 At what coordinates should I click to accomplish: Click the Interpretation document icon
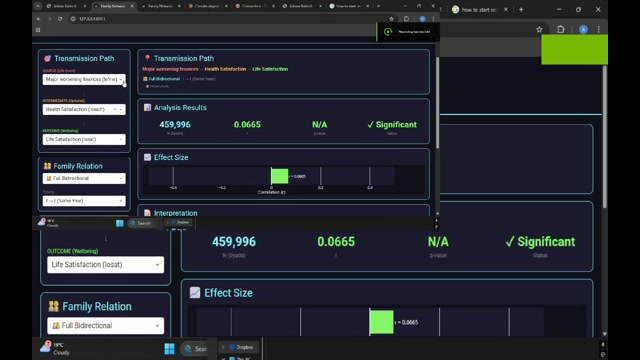(147, 213)
